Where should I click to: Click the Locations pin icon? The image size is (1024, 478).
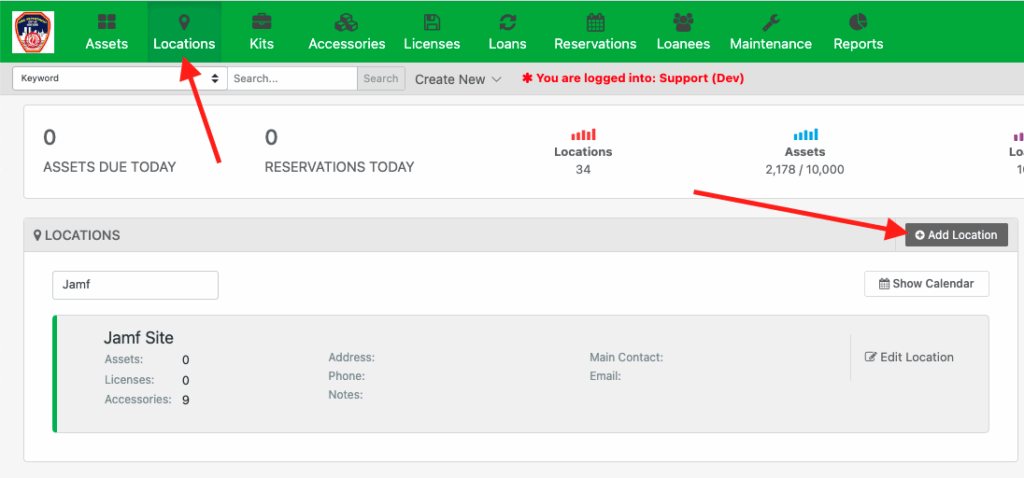(x=184, y=22)
